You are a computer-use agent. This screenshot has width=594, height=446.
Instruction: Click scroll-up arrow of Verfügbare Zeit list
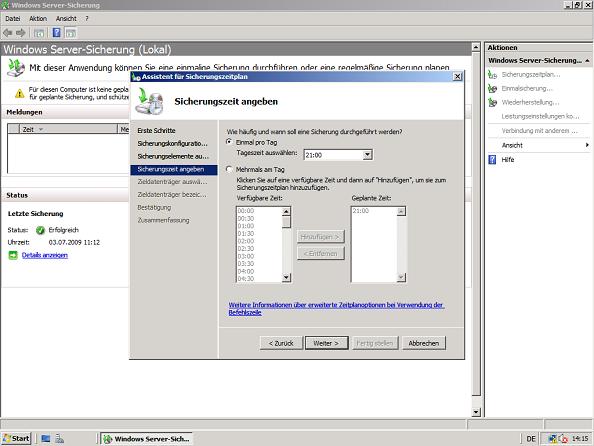(286, 211)
